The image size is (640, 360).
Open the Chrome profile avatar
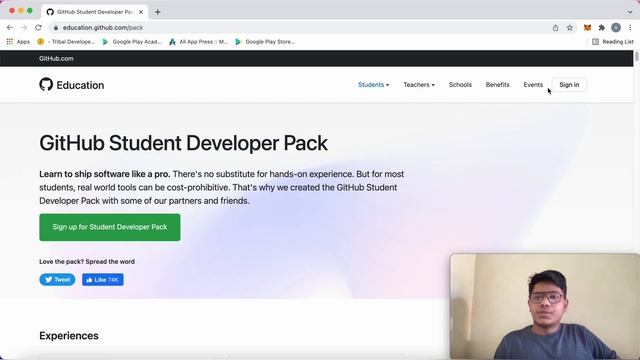point(616,28)
